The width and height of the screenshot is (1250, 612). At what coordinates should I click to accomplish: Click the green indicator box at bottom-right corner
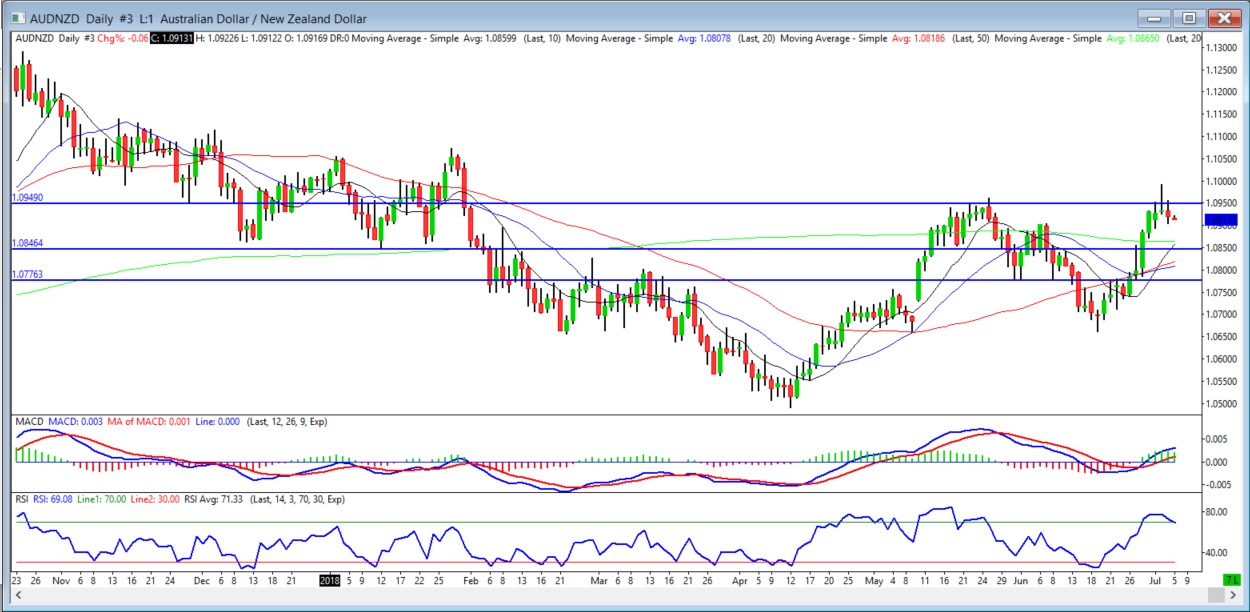(x=1231, y=579)
